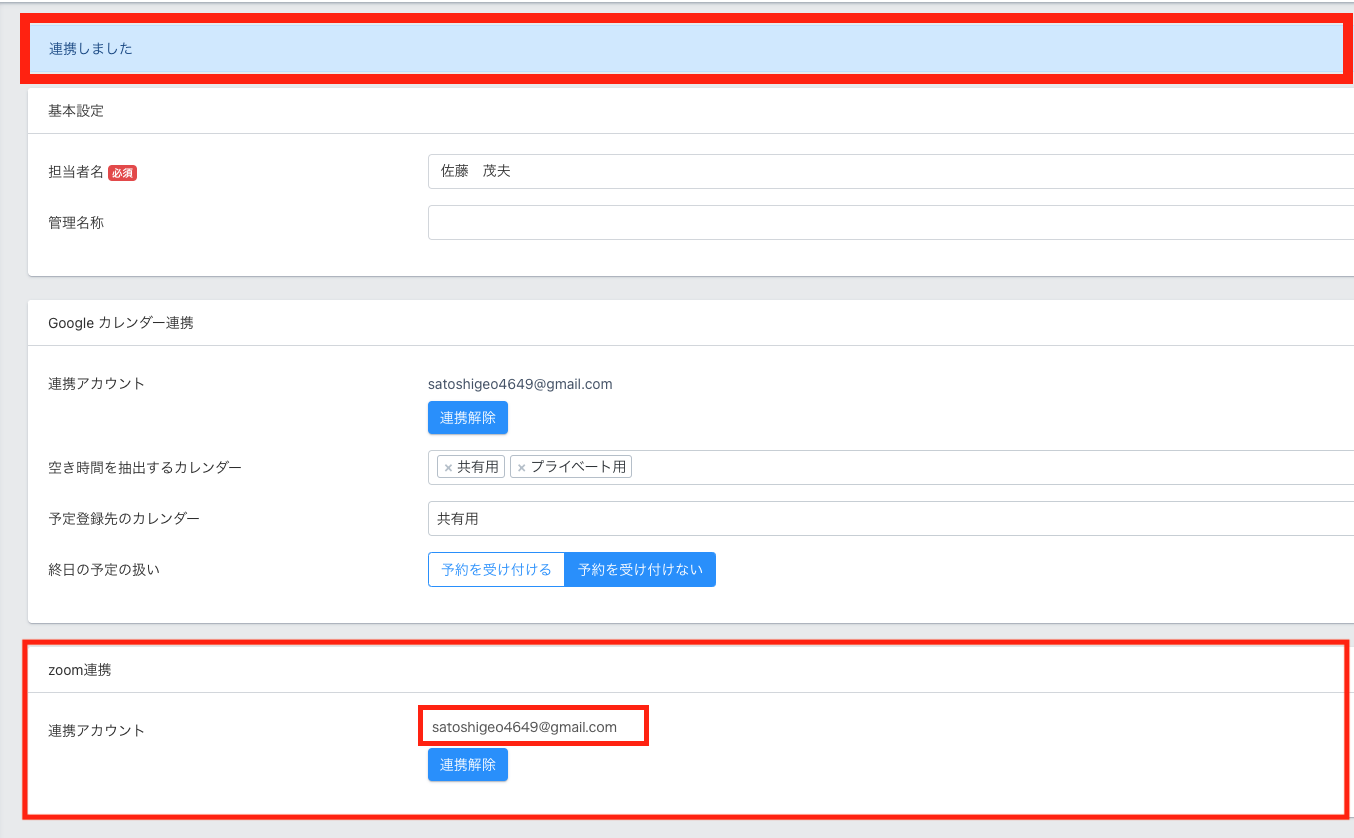
Task: Focus the empty 管理名称 text field
Action: point(890,222)
